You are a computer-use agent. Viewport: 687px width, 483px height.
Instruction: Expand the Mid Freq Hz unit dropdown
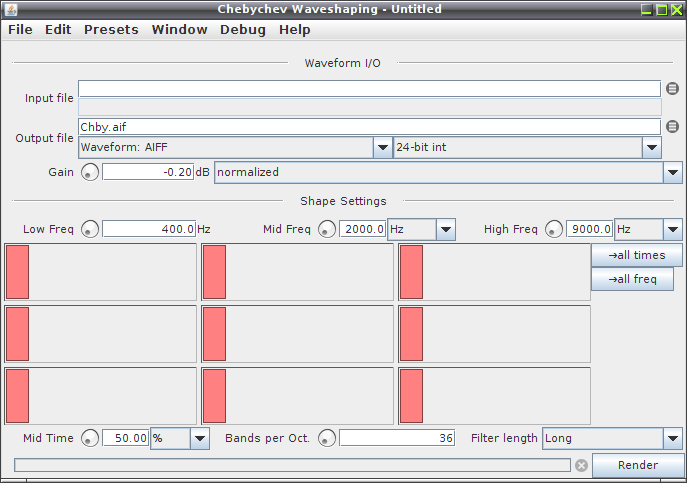pyautogui.click(x=446, y=230)
